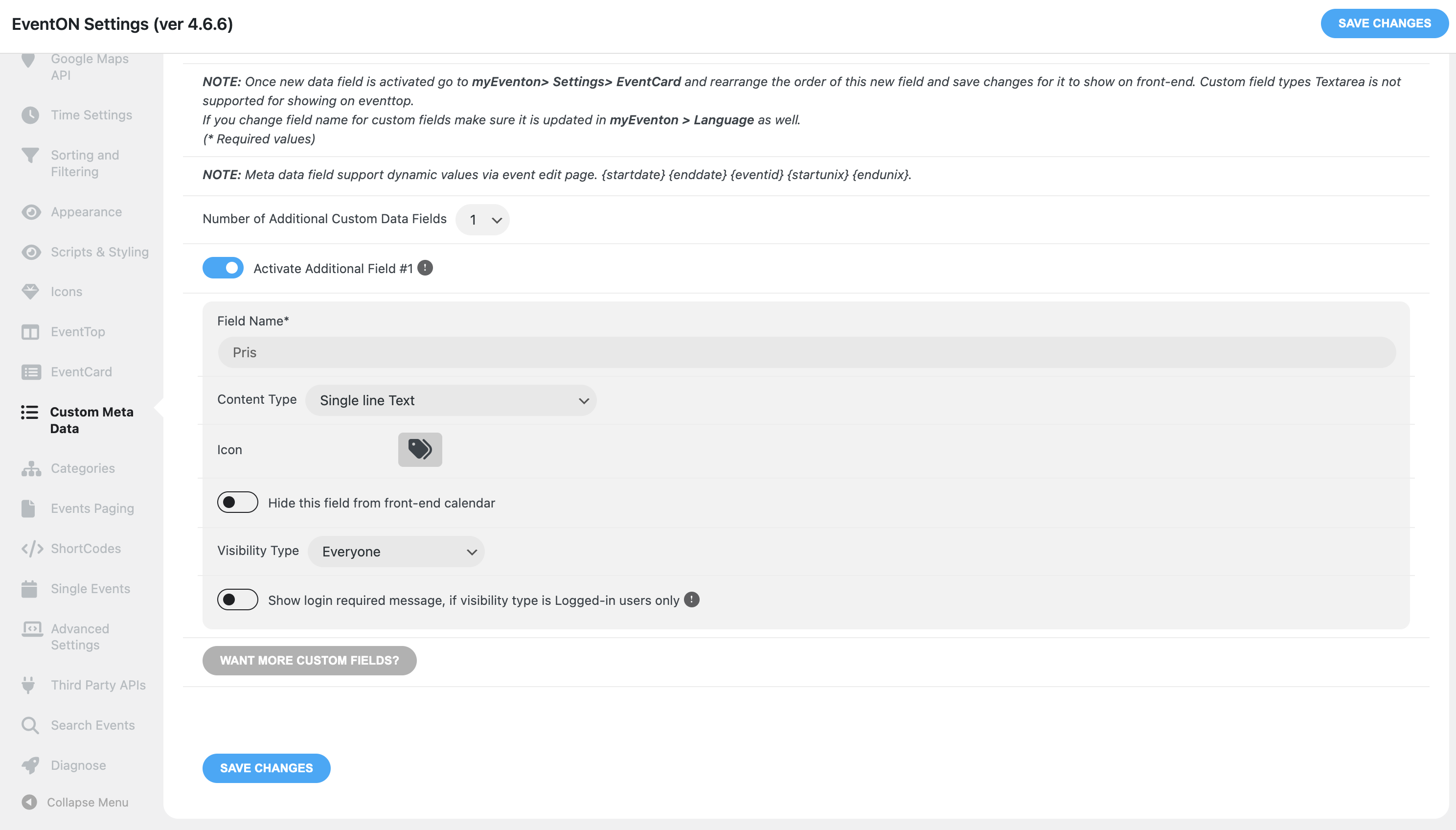Viewport: 1456px width, 830px height.
Task: Click the Diagnose rocket icon
Action: click(x=30, y=765)
